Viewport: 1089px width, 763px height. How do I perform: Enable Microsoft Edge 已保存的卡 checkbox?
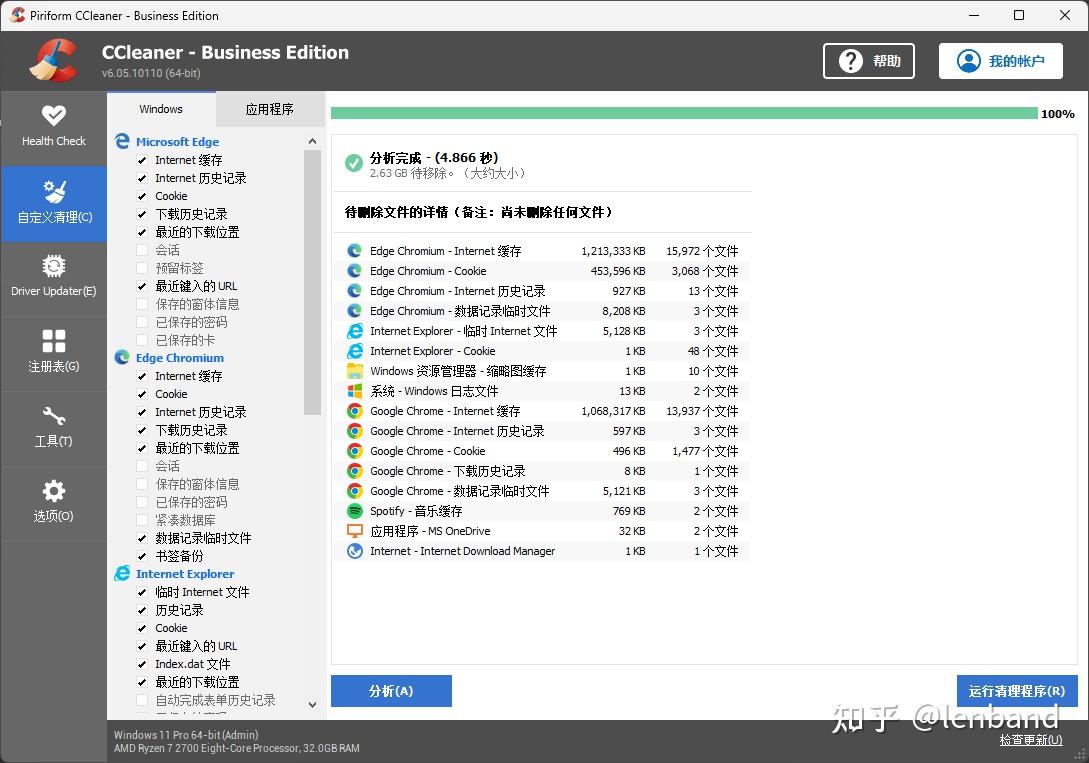point(142,340)
